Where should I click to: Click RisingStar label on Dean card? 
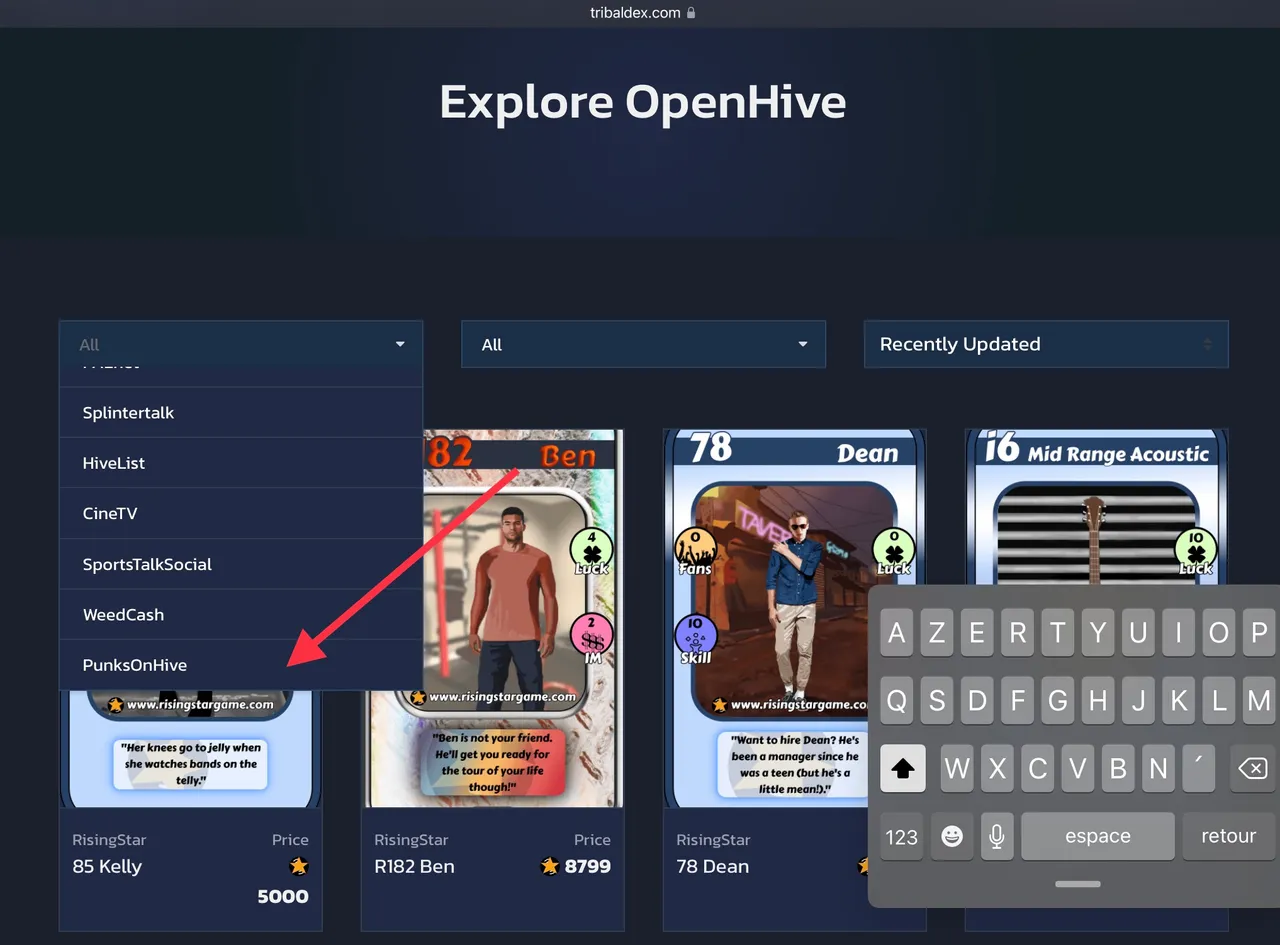pyautogui.click(x=713, y=840)
